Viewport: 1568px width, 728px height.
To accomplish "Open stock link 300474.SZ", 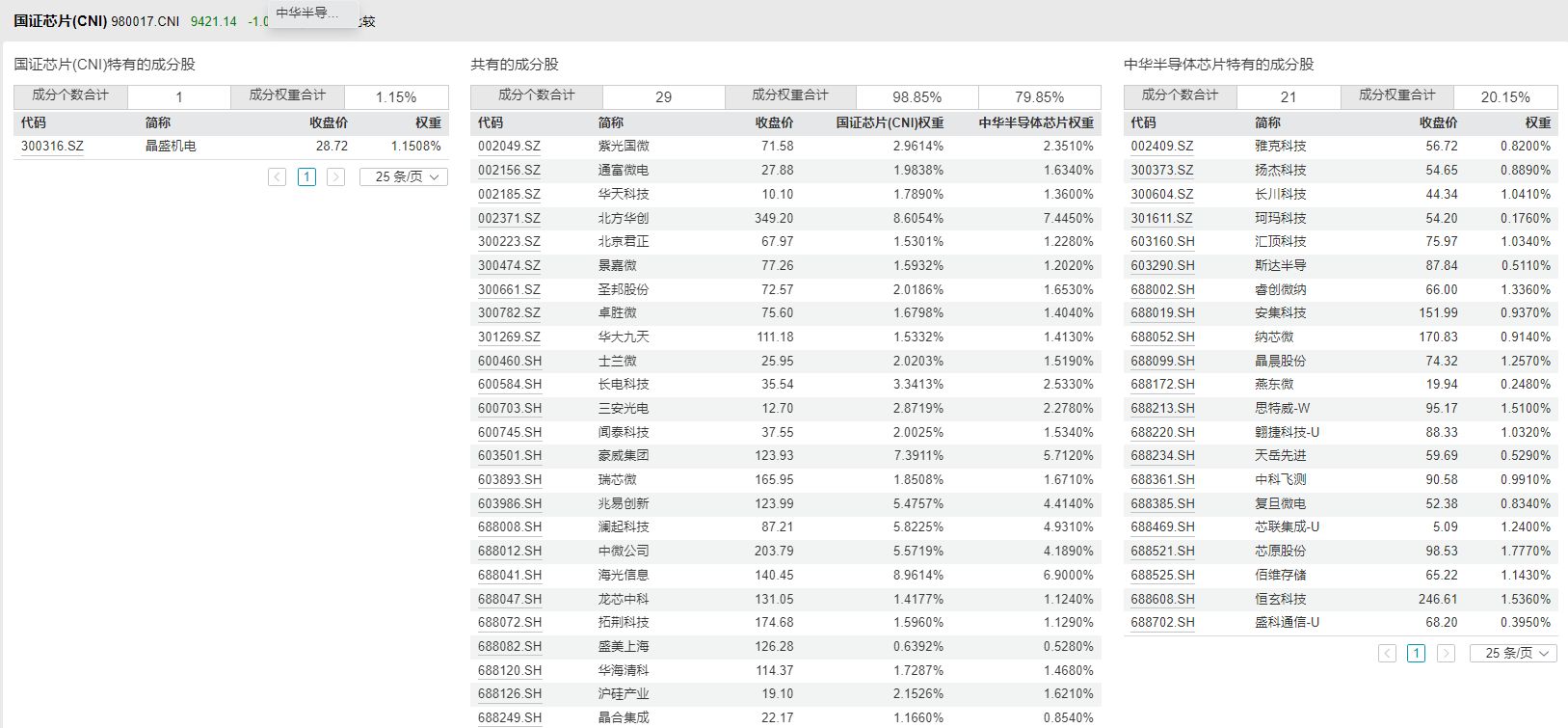I will (x=509, y=266).
